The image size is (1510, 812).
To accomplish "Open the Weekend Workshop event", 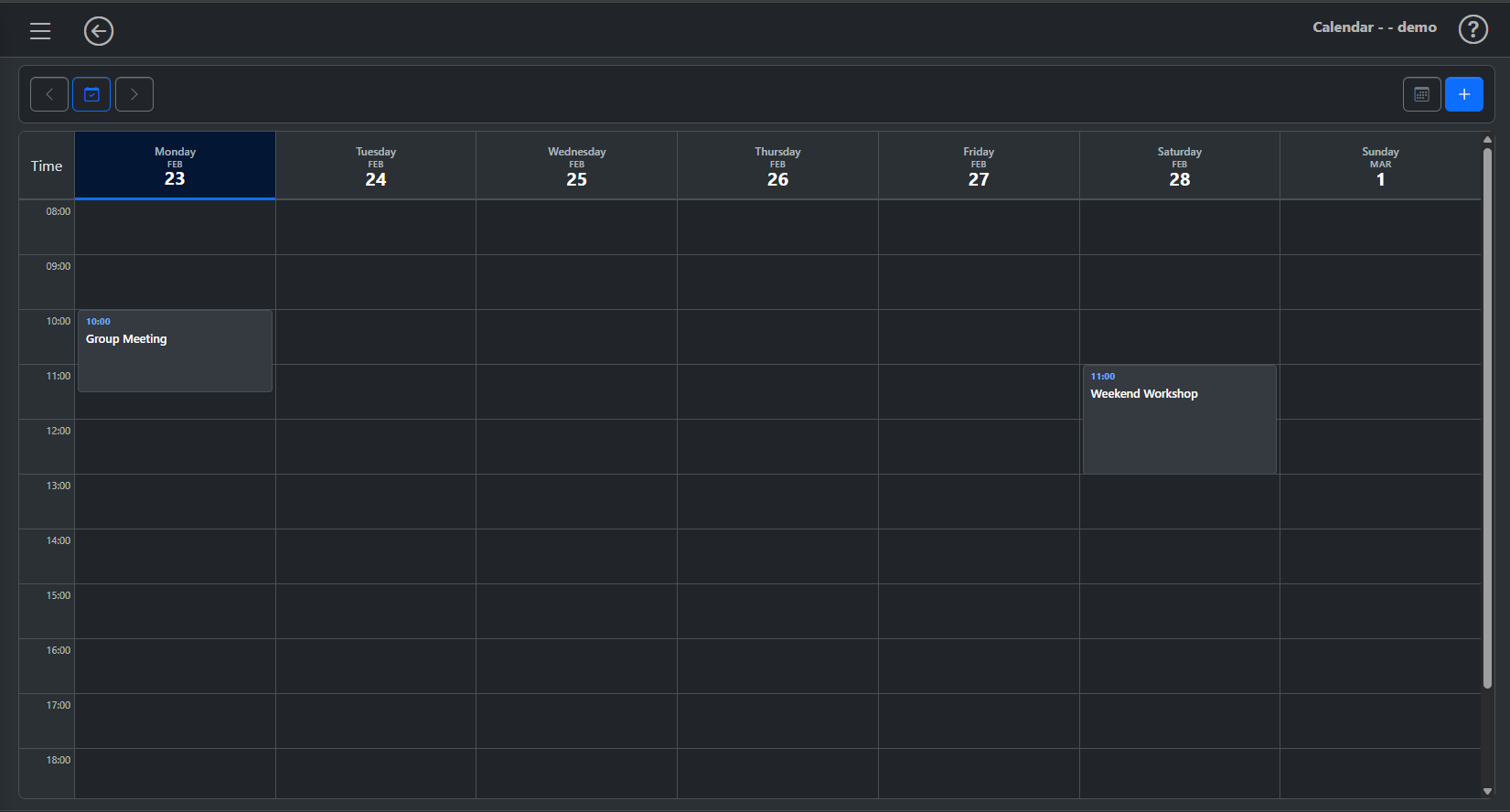I will click(1180, 419).
